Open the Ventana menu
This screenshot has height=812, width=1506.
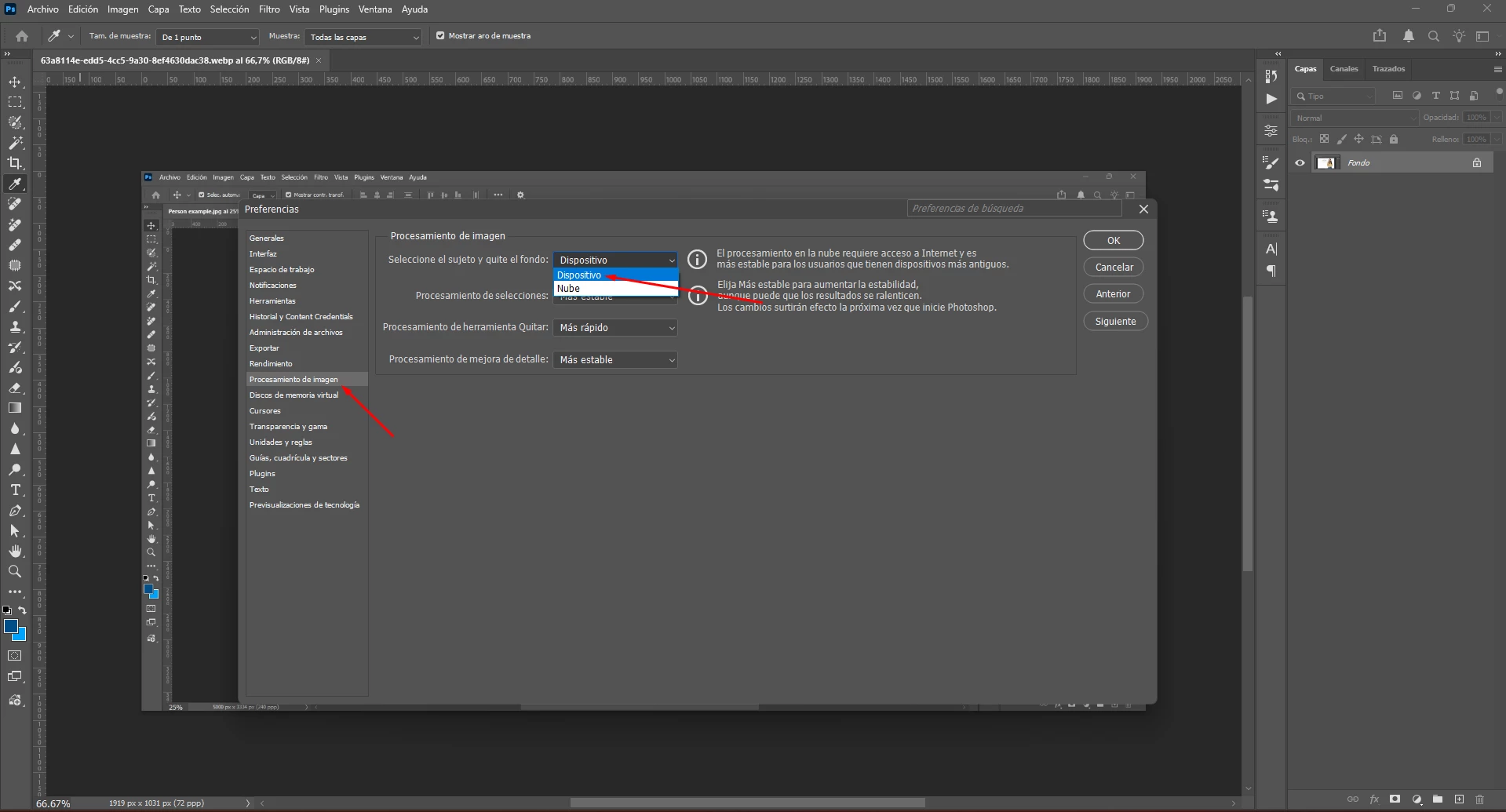(375, 9)
